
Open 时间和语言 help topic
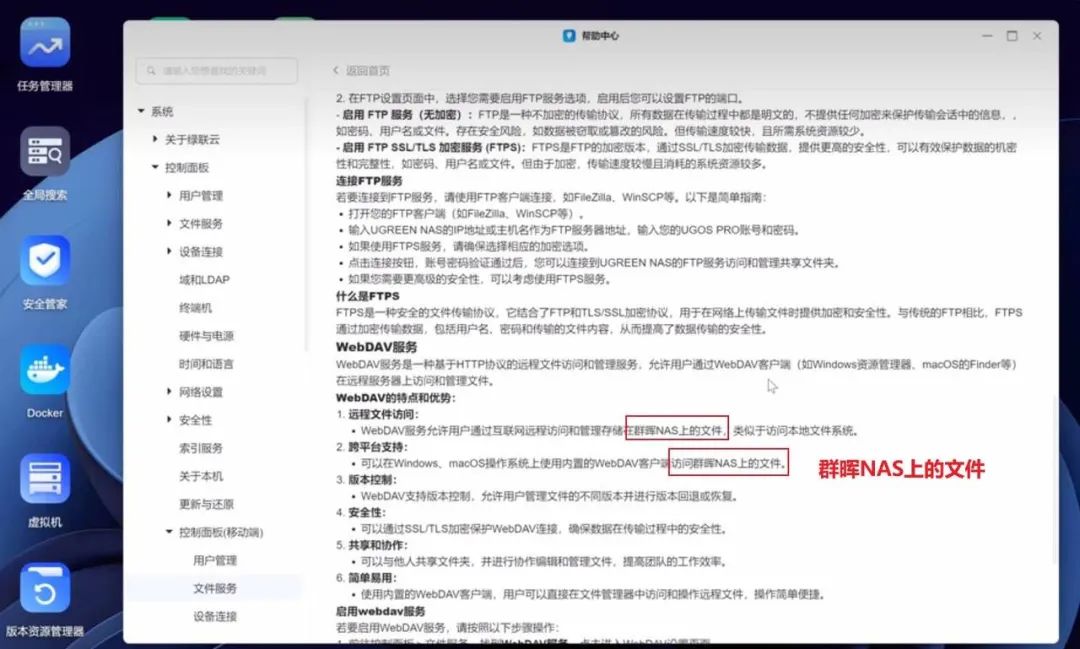(206, 364)
